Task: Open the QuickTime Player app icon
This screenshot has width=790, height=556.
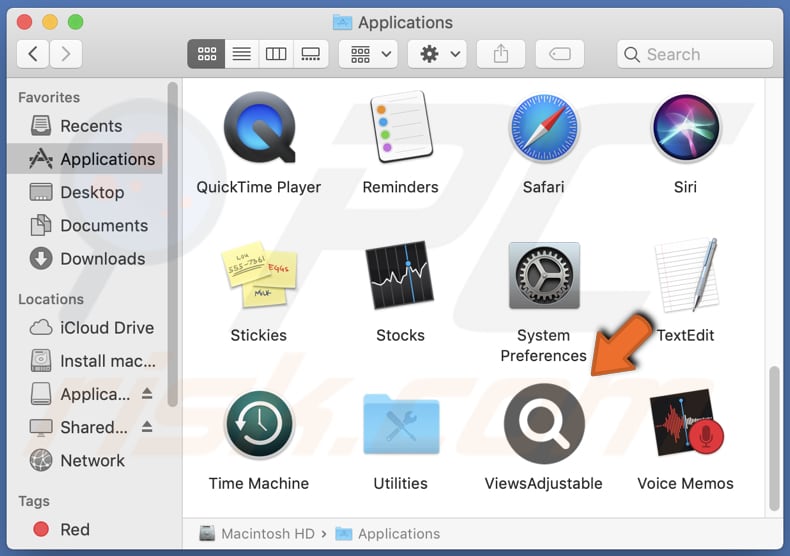Action: 259,128
